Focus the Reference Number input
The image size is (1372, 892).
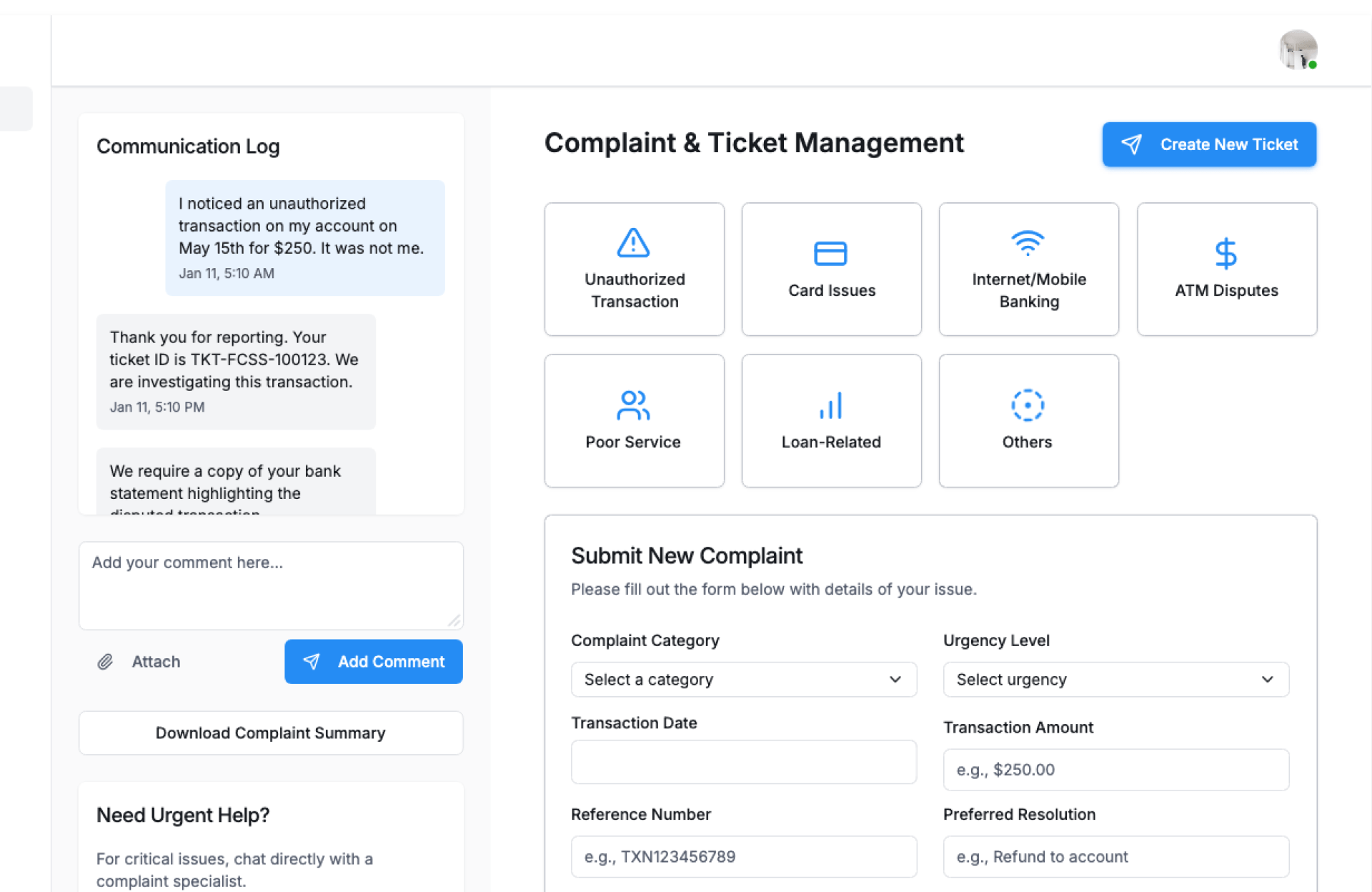(743, 856)
